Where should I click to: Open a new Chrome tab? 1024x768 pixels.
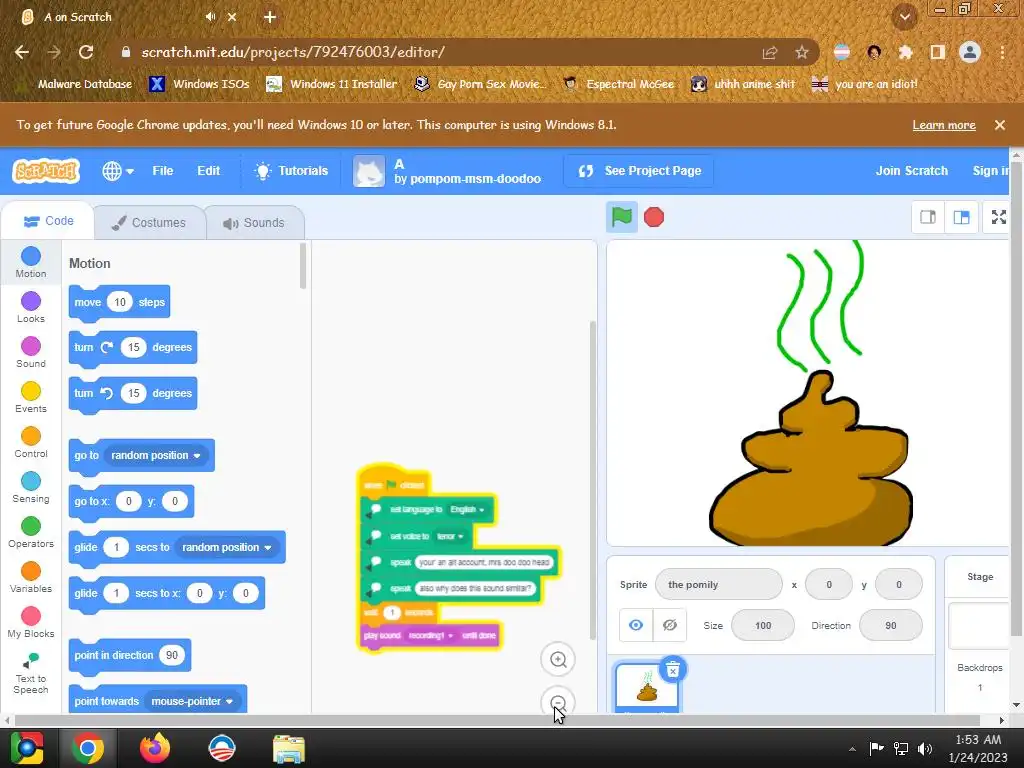pos(270,17)
